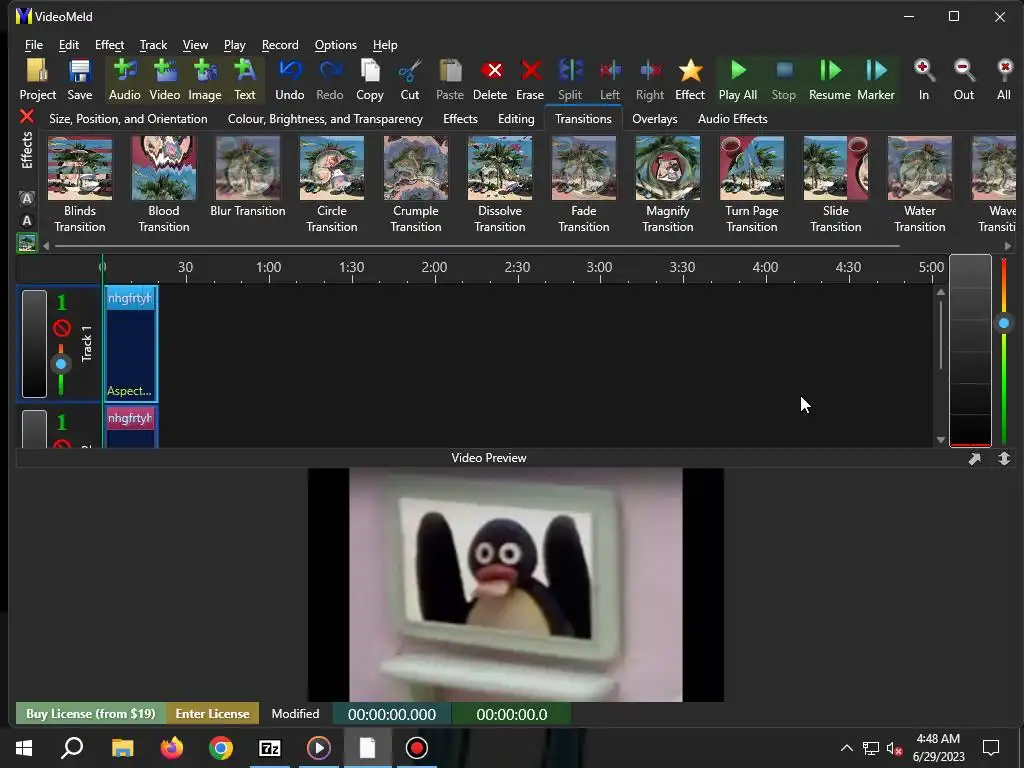
Task: Resume playback from the cursor
Action: pos(829,80)
